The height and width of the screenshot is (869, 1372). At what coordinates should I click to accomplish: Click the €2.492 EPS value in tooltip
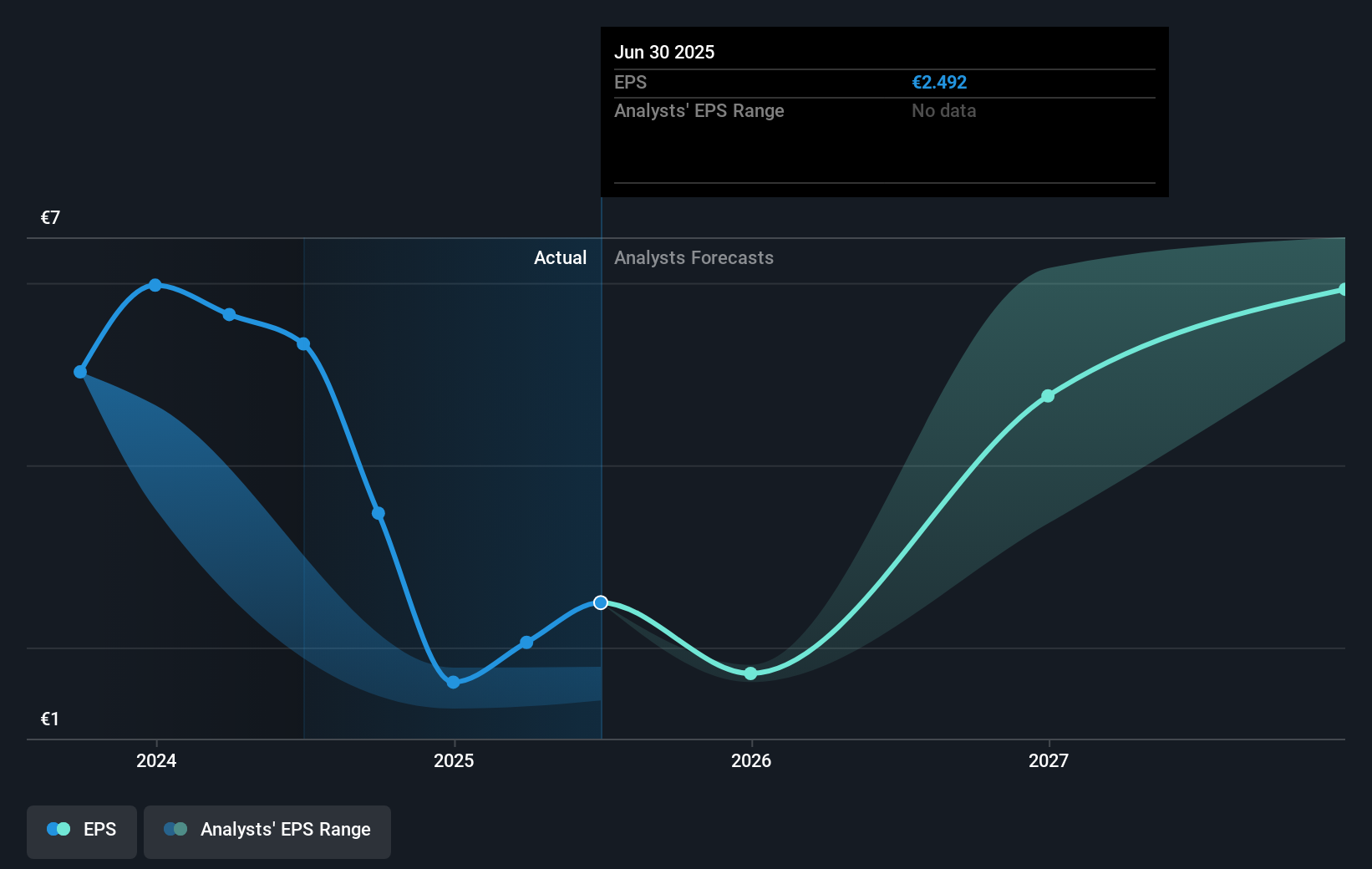click(939, 83)
